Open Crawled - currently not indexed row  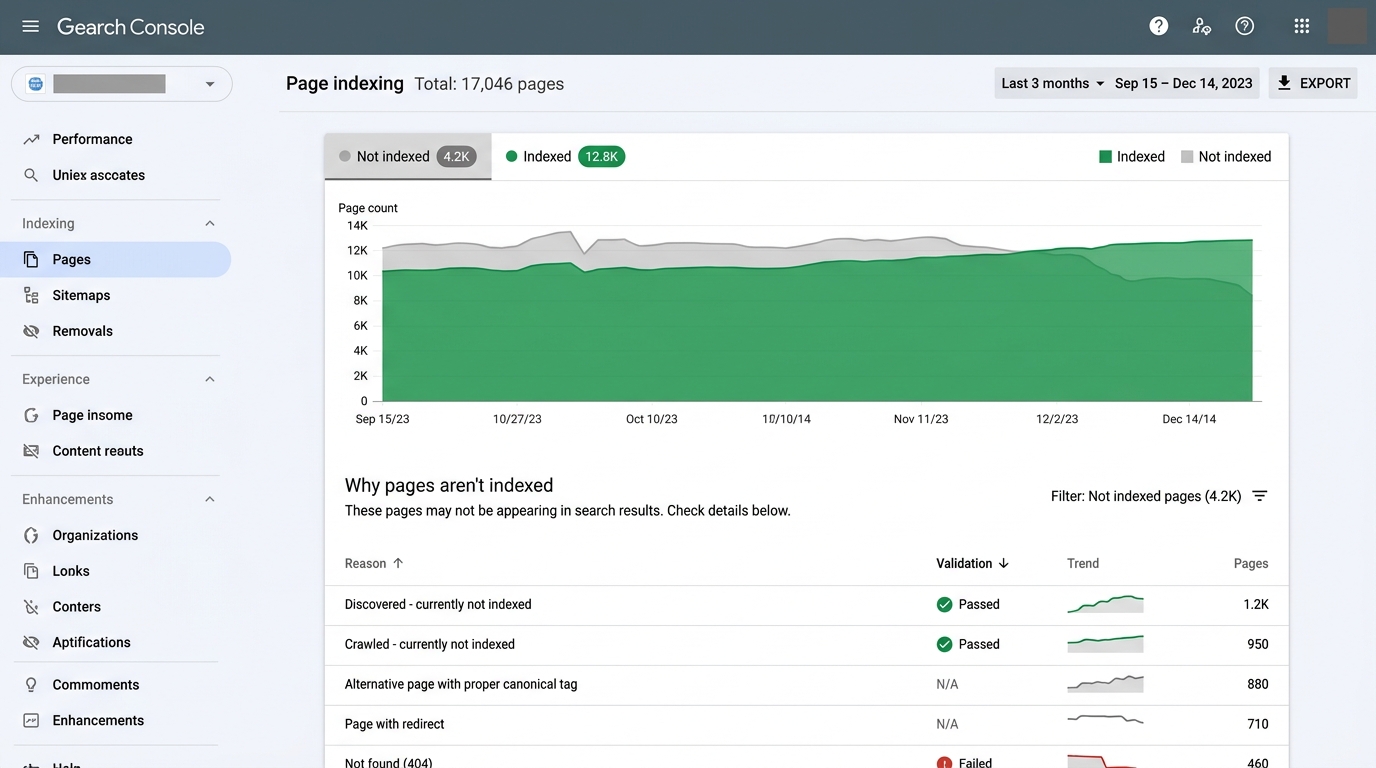coord(807,644)
